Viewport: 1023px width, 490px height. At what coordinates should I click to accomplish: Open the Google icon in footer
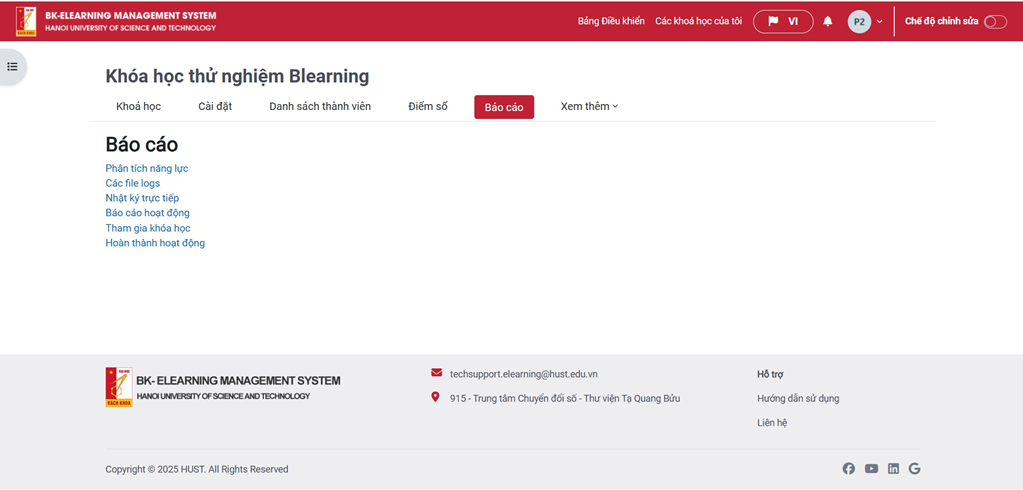(914, 468)
